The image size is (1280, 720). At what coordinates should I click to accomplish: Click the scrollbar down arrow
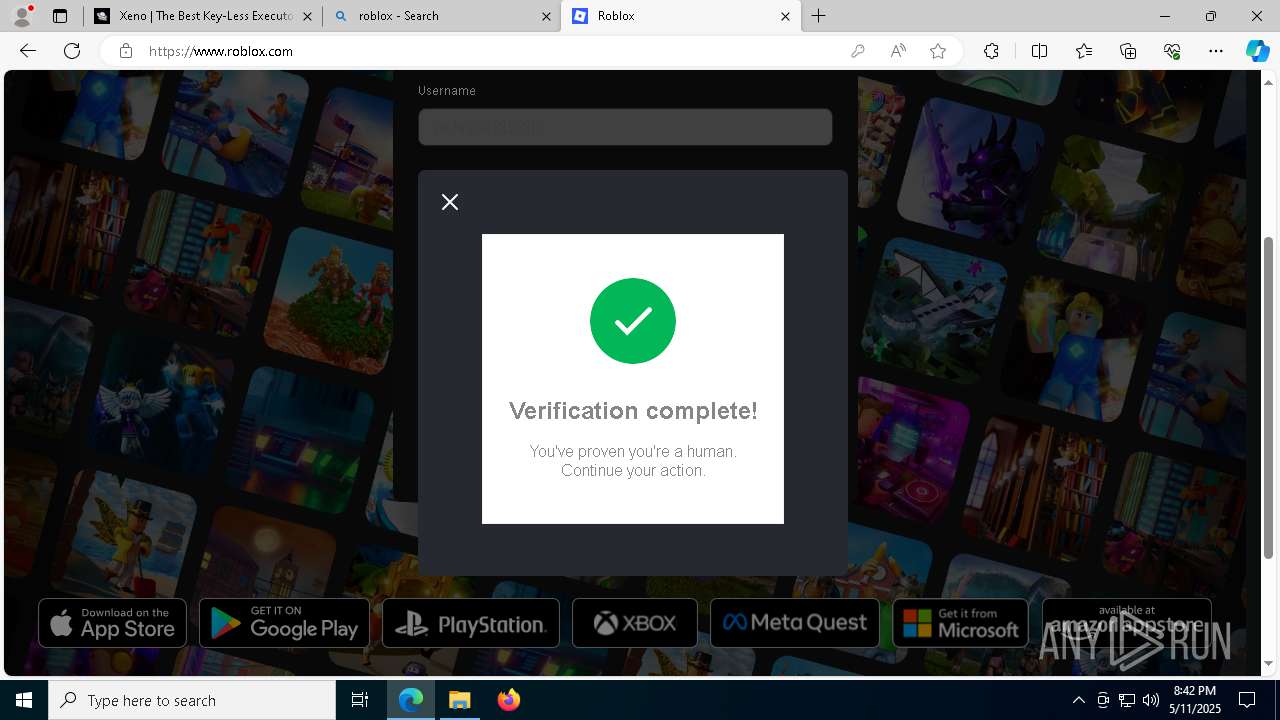tap(1269, 664)
